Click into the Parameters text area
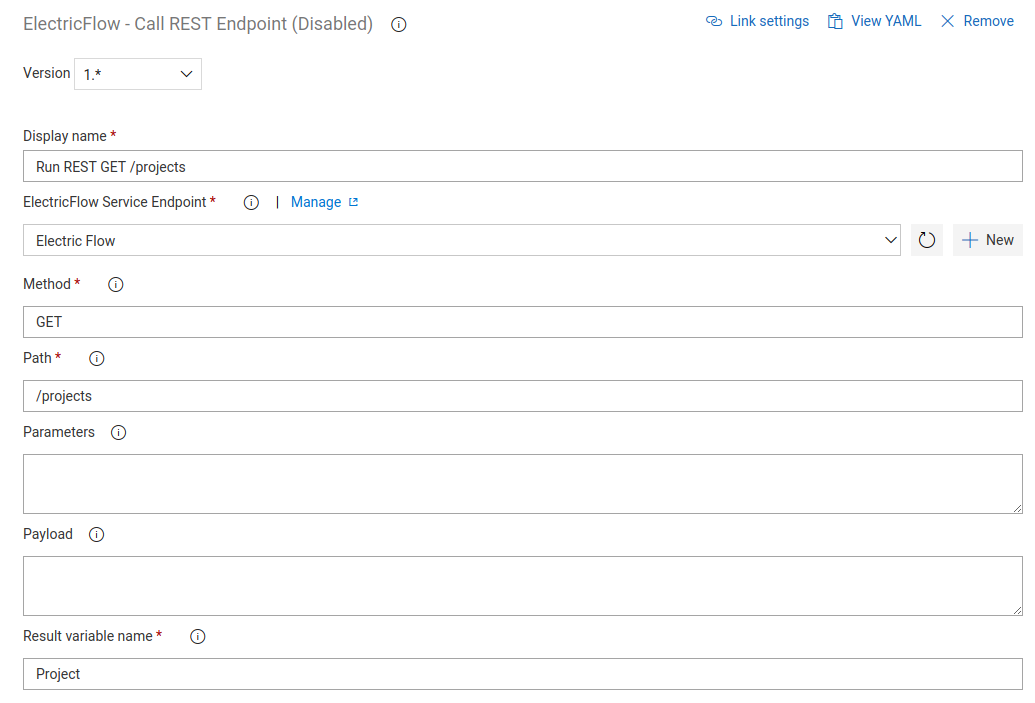 [x=523, y=484]
